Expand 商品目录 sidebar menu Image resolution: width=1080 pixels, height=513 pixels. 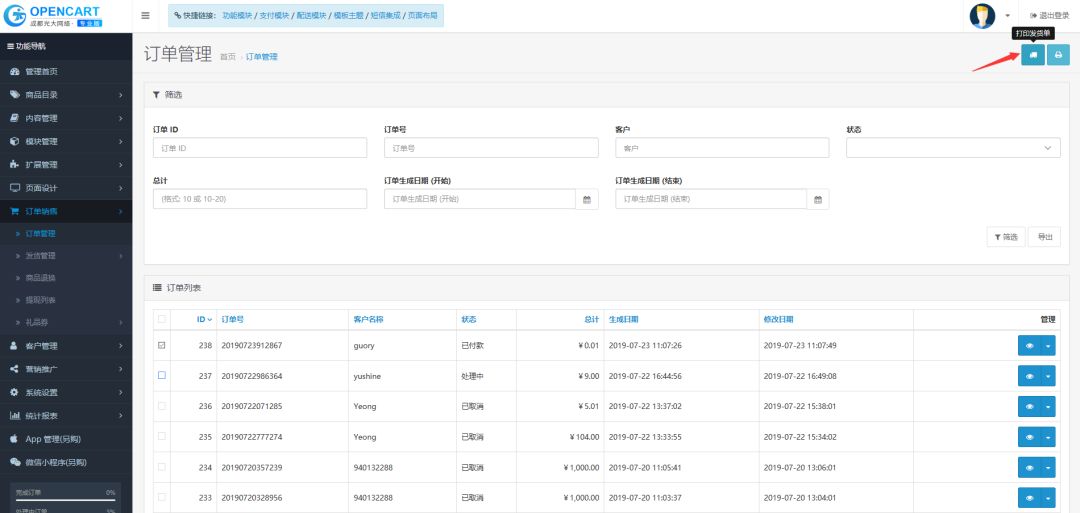(x=66, y=95)
